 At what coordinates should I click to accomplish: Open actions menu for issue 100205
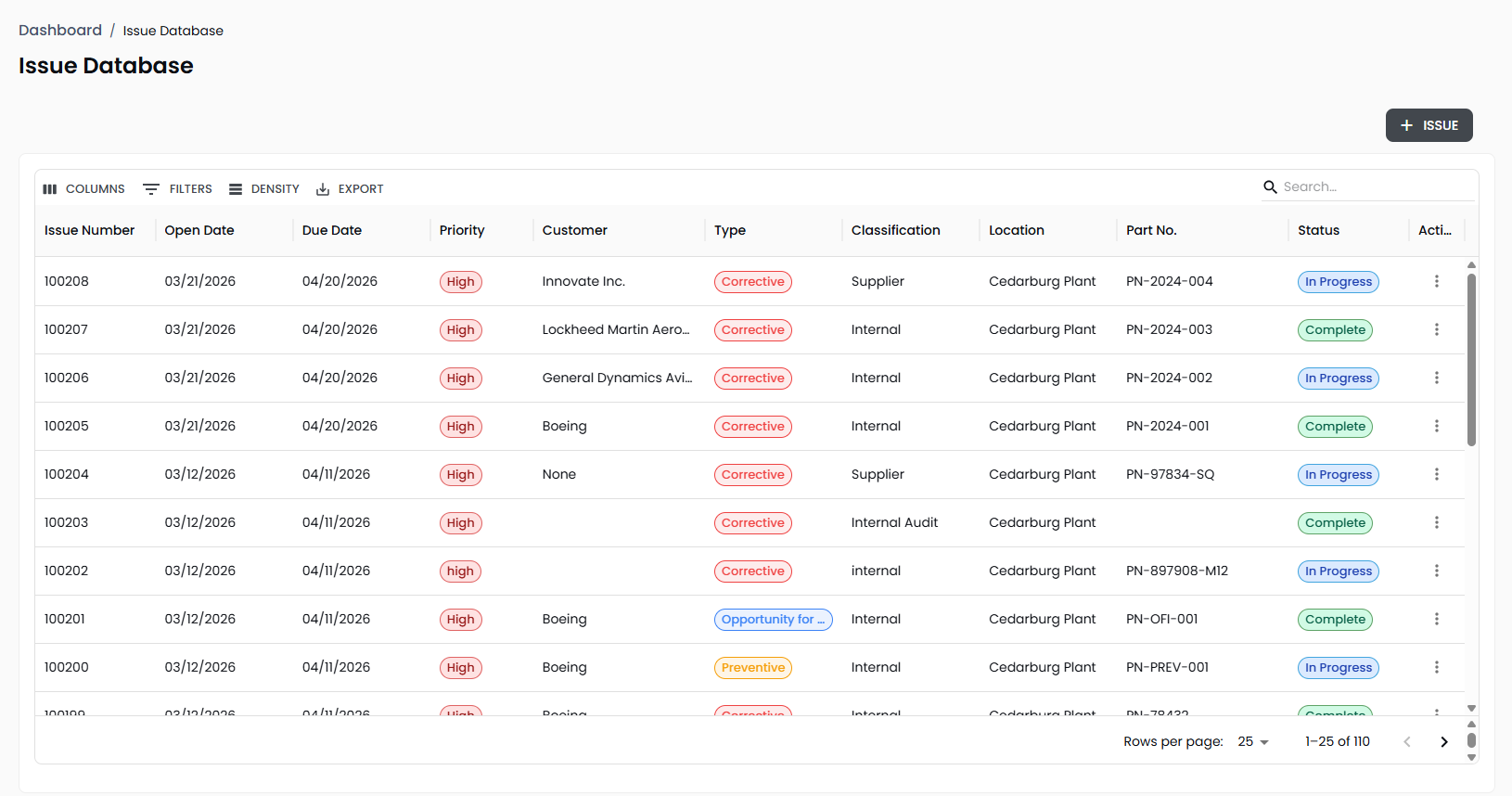click(1436, 426)
